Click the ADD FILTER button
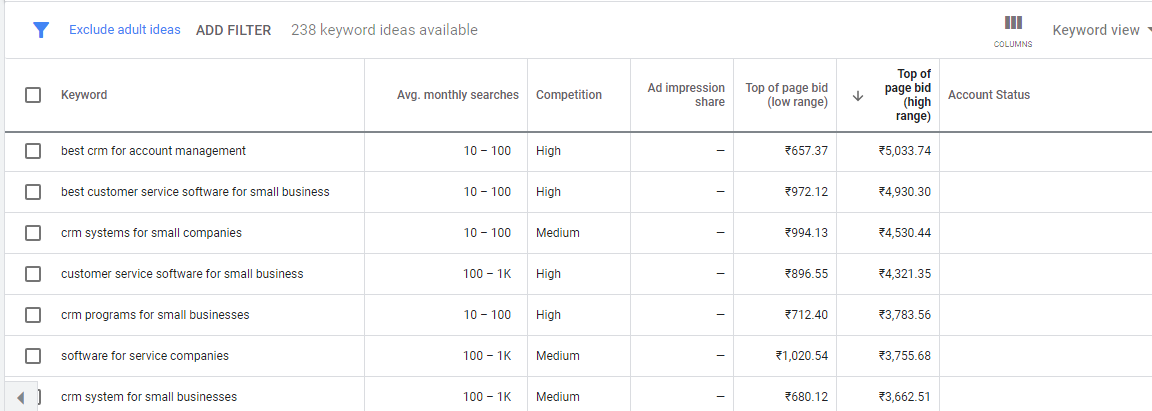The height and width of the screenshot is (411, 1152). [x=234, y=30]
